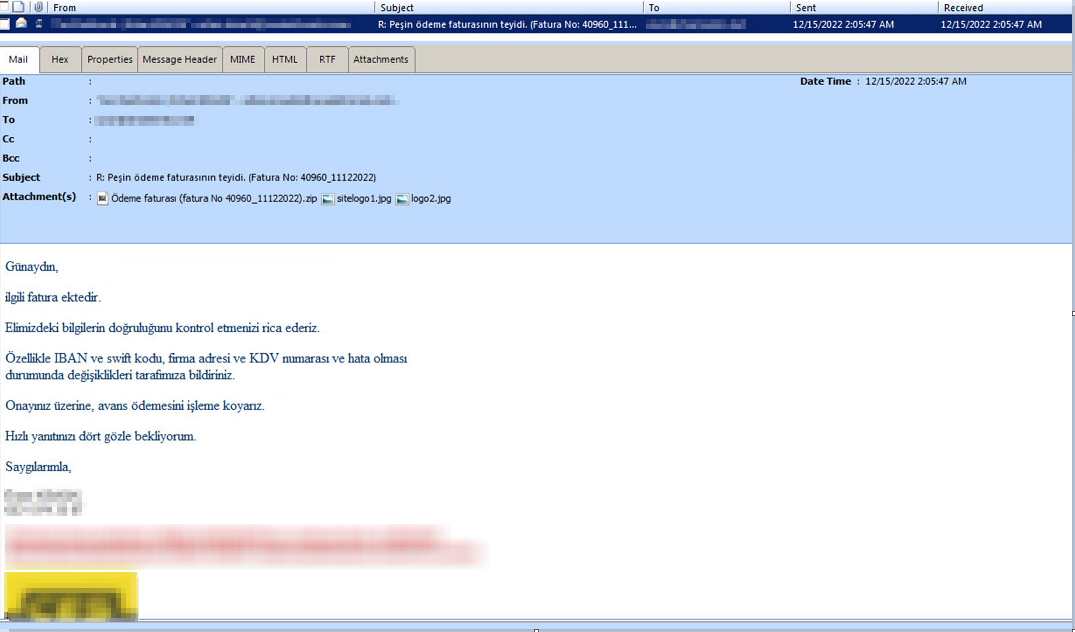This screenshot has height=632, width=1075.
Task: Open the Hex tab
Action: point(60,60)
